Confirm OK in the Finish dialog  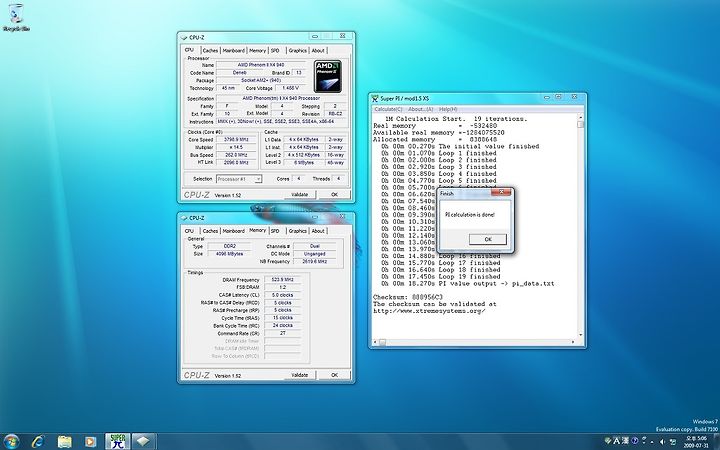(488, 239)
